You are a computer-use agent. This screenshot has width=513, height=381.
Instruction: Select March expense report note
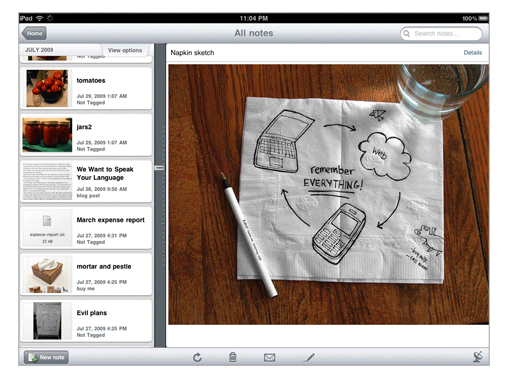pos(86,228)
